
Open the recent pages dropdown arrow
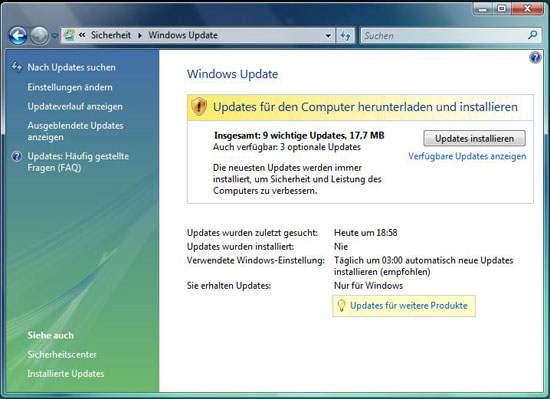tap(54, 36)
